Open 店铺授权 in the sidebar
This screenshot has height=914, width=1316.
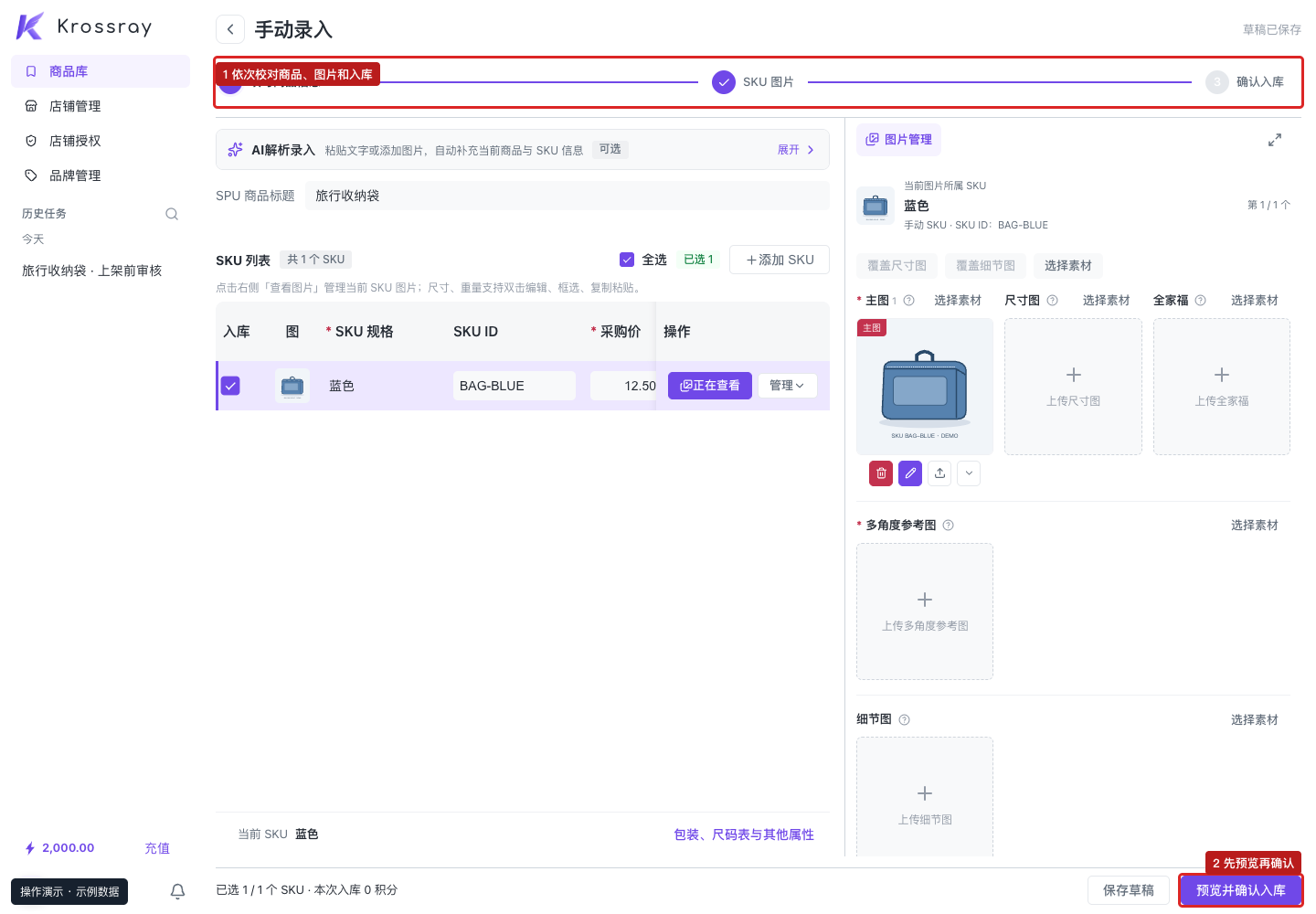click(x=101, y=141)
